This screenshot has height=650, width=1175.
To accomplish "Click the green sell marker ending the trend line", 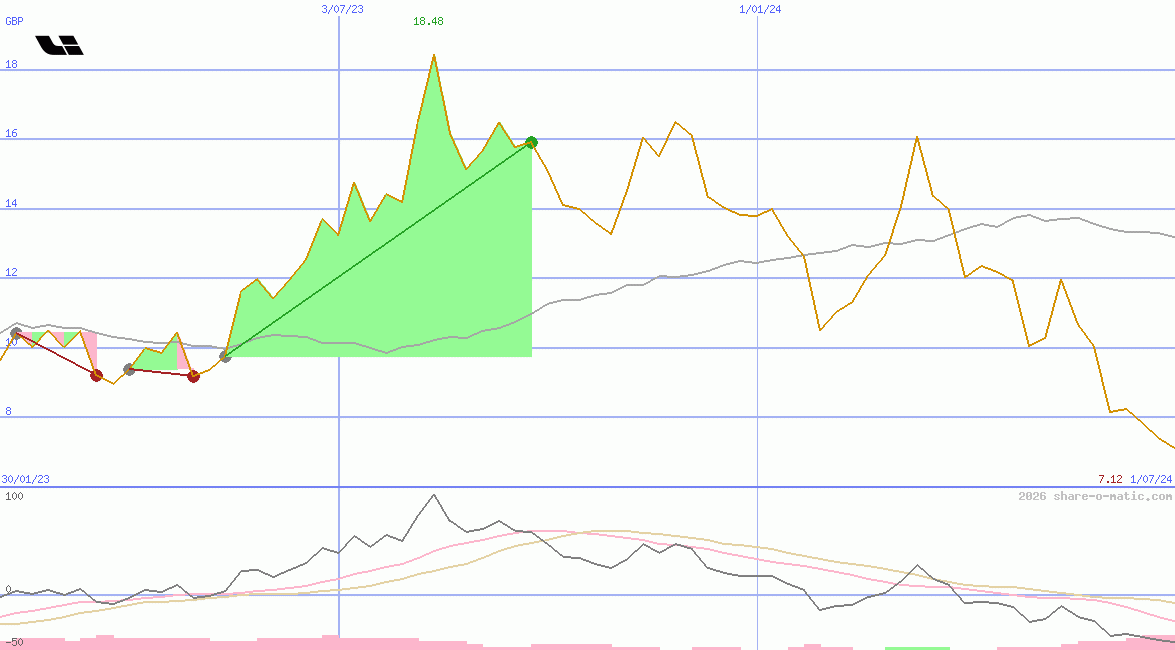I will (531, 142).
